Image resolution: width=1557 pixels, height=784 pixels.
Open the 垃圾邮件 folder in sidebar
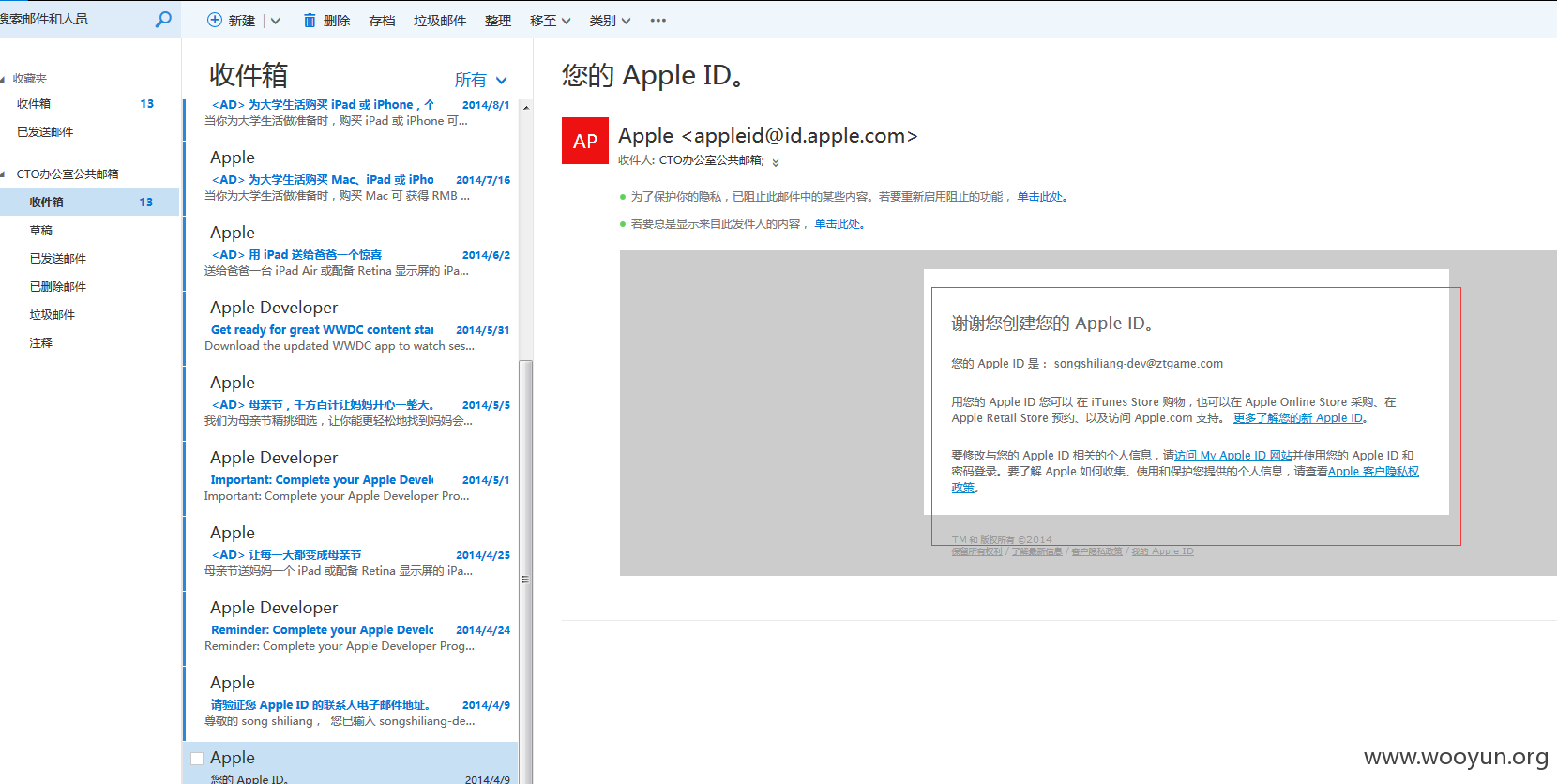[x=53, y=315]
